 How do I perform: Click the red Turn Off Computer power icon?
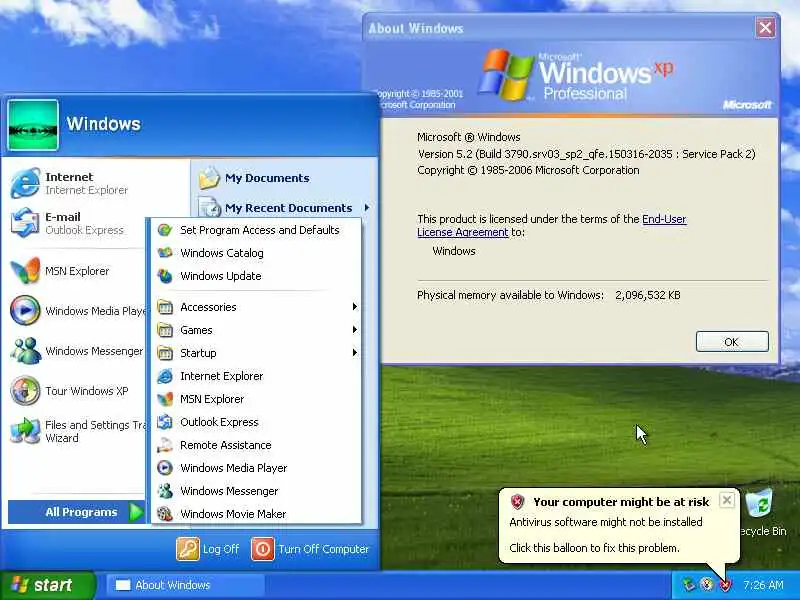263,549
